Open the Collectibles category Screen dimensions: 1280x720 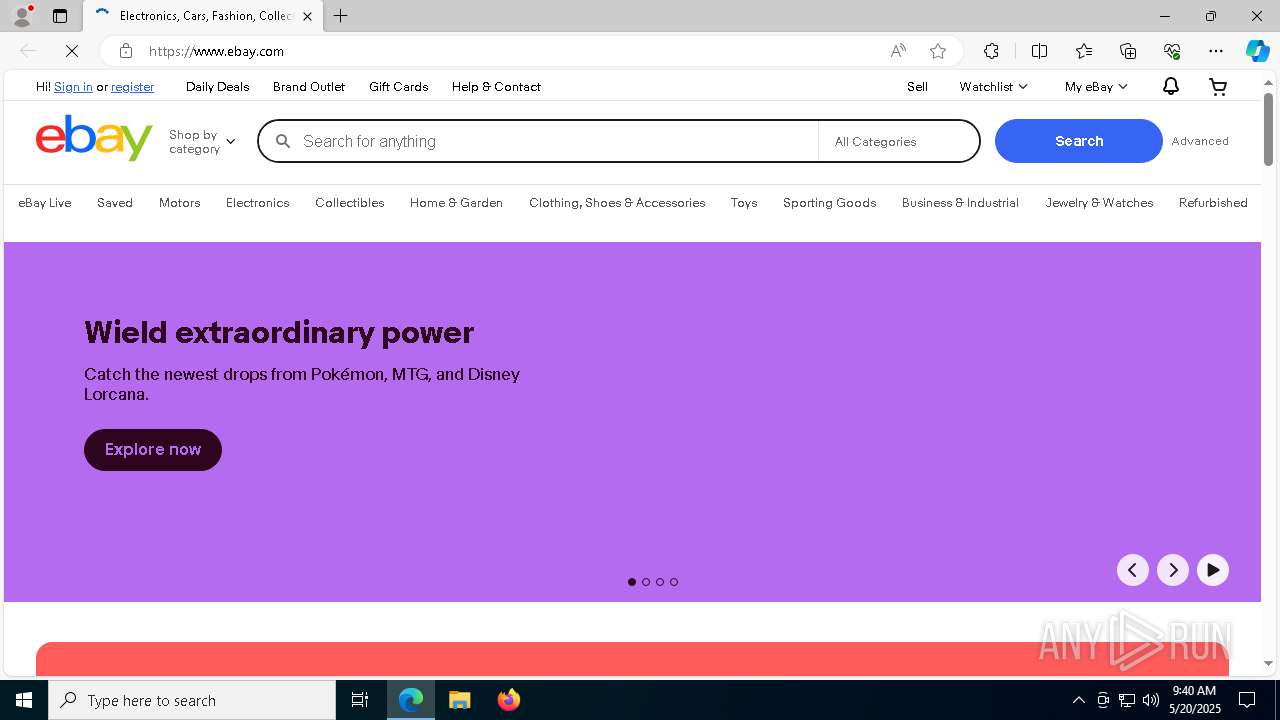pos(350,203)
